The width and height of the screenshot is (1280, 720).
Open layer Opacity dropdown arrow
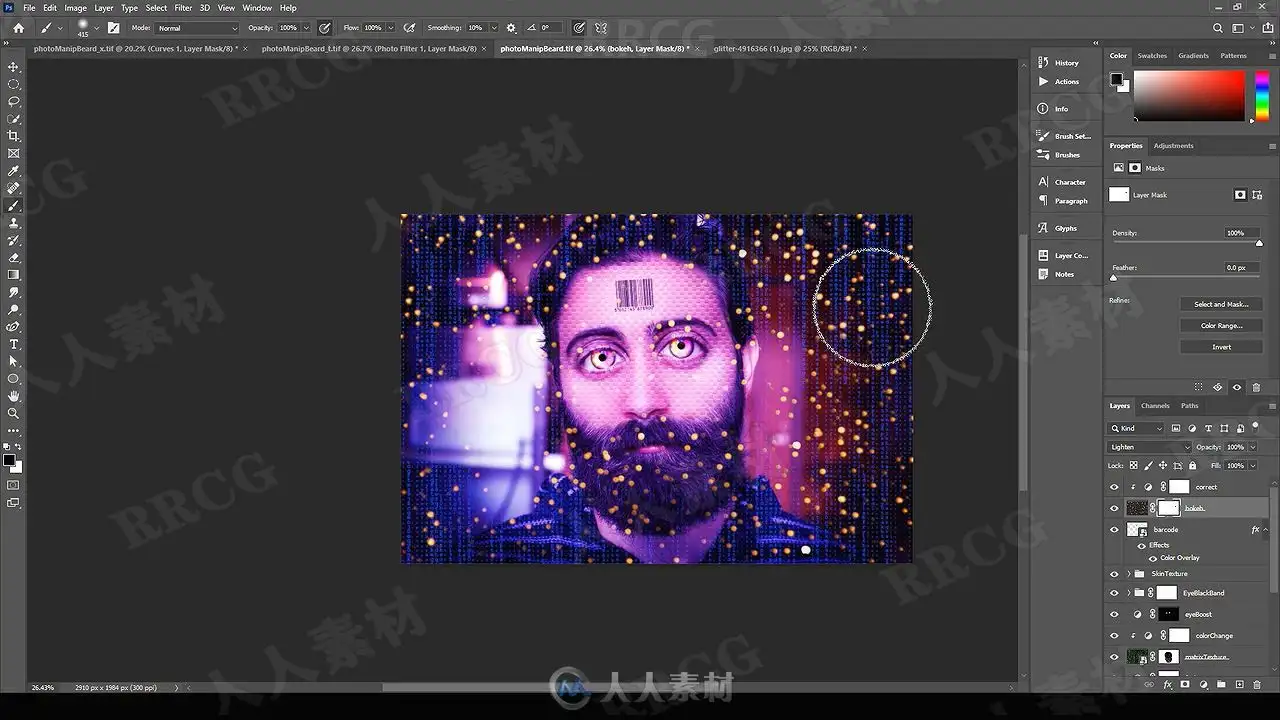1252,447
